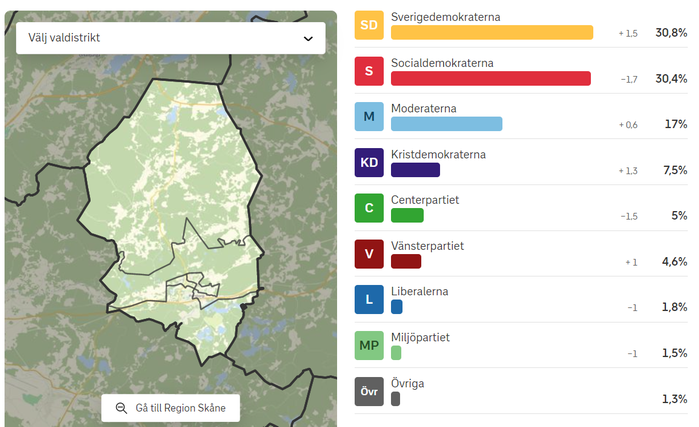Click the Moderaterna label
This screenshot has height=427, width=699.
(x=424, y=108)
